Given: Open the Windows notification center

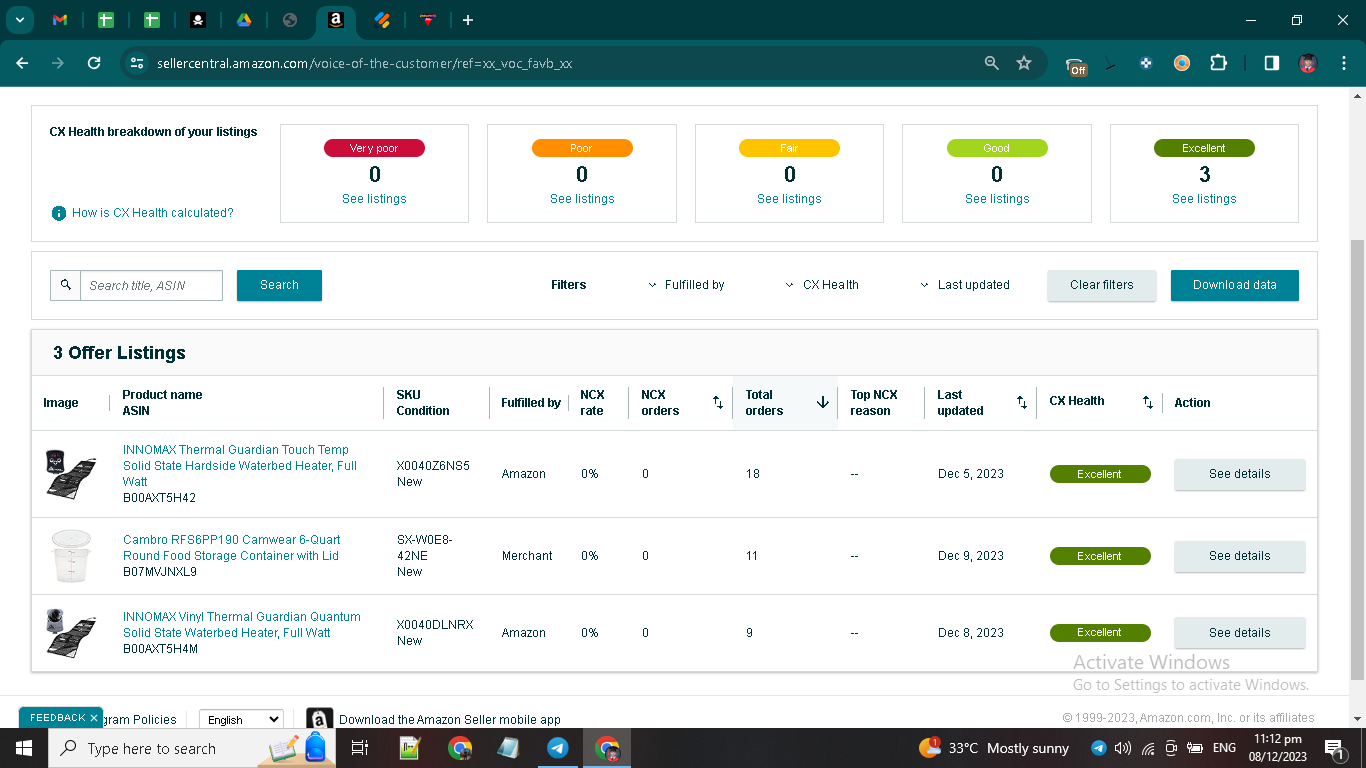Looking at the screenshot, I should [1334, 748].
